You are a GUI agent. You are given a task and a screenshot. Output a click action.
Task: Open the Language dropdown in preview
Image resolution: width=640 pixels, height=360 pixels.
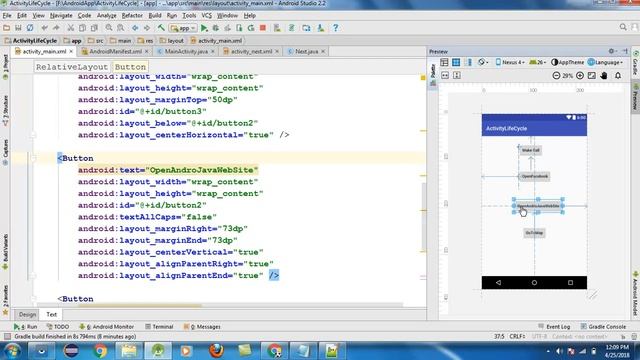pyautogui.click(x=605, y=62)
